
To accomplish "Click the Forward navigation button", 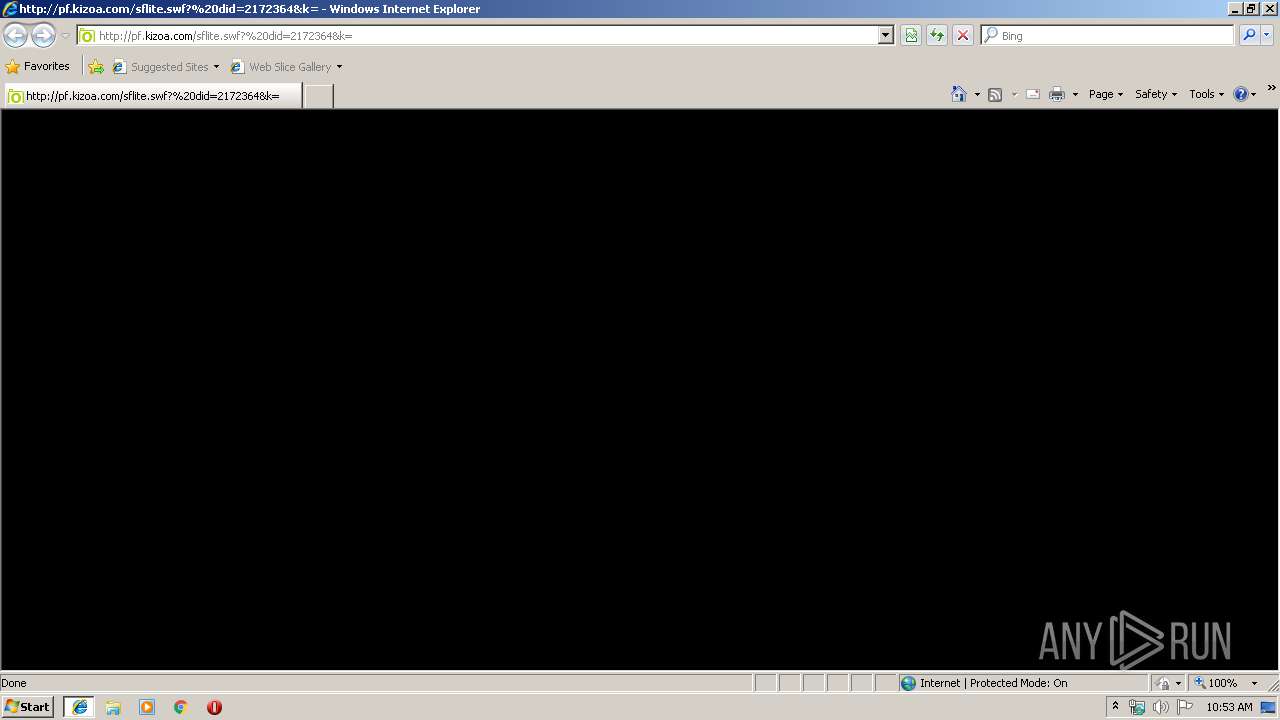I will click(x=43, y=36).
